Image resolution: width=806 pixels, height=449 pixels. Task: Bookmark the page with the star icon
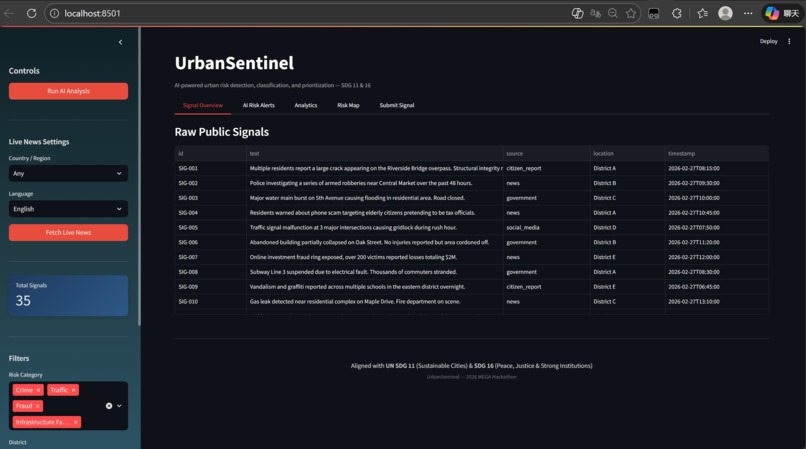pyautogui.click(x=631, y=13)
